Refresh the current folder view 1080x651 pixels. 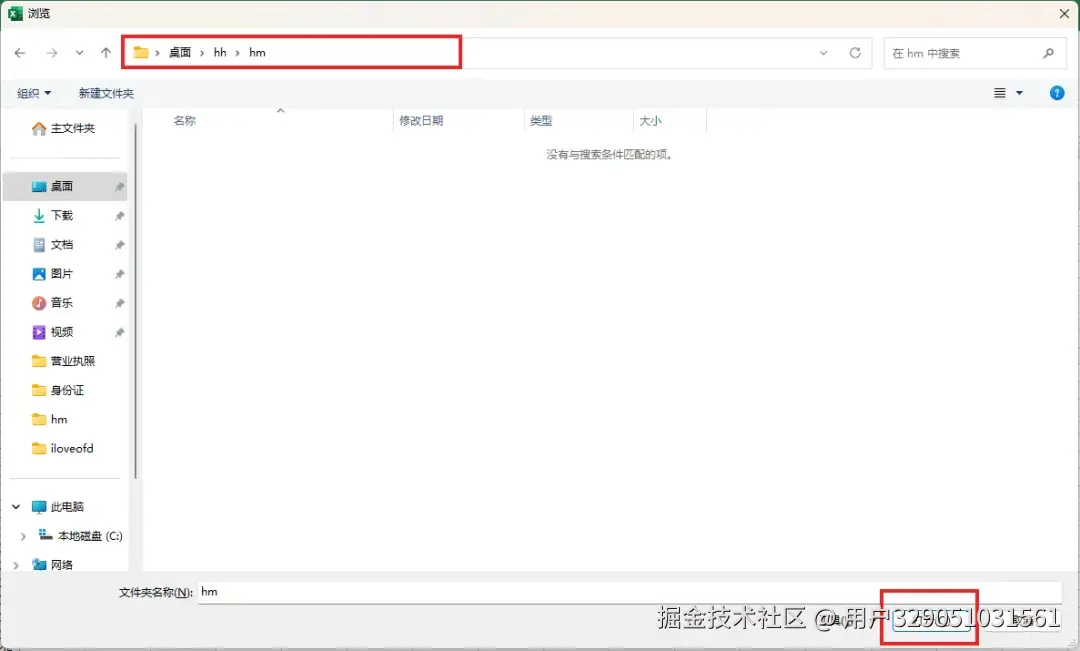coord(855,53)
